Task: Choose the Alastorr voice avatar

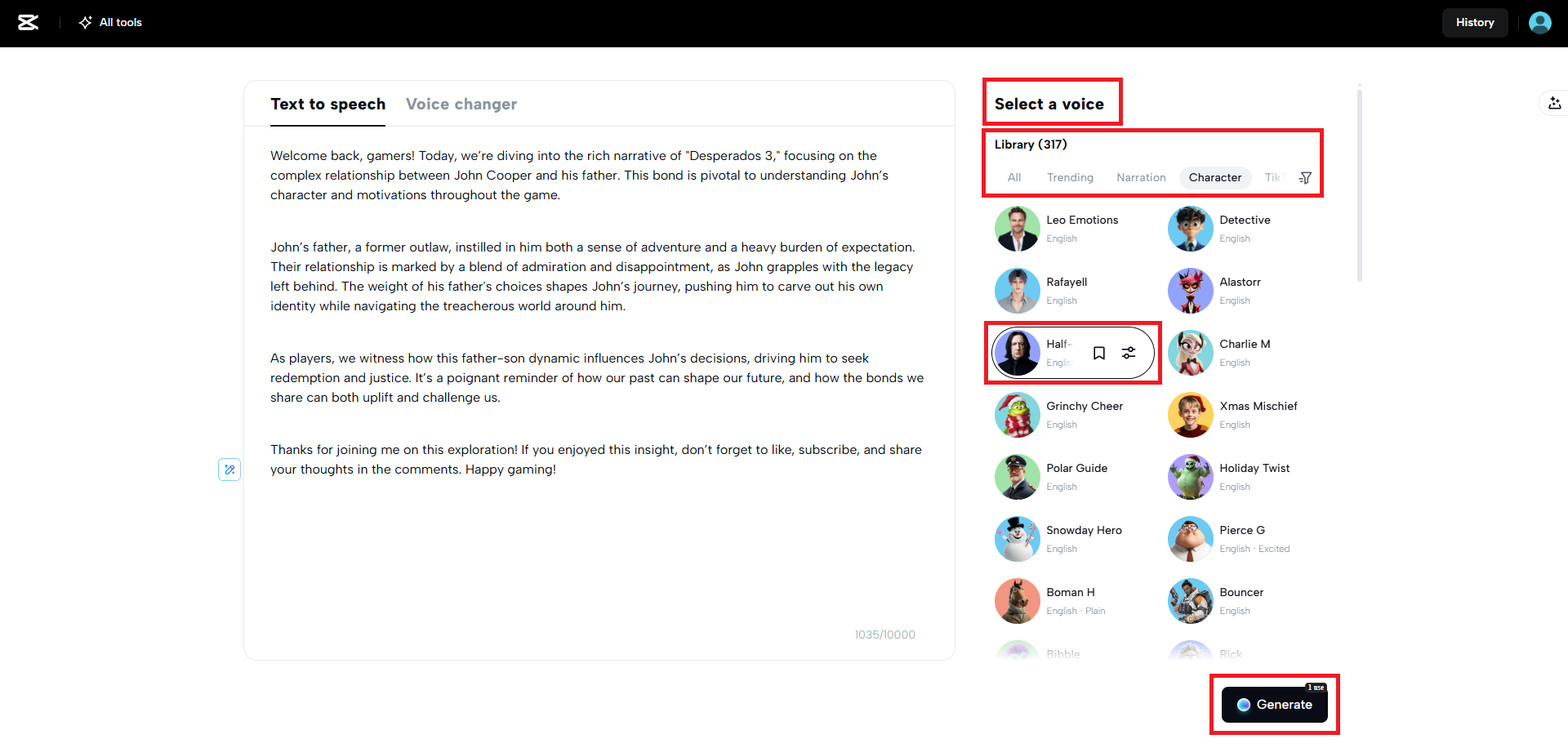Action: pyautogui.click(x=1191, y=291)
